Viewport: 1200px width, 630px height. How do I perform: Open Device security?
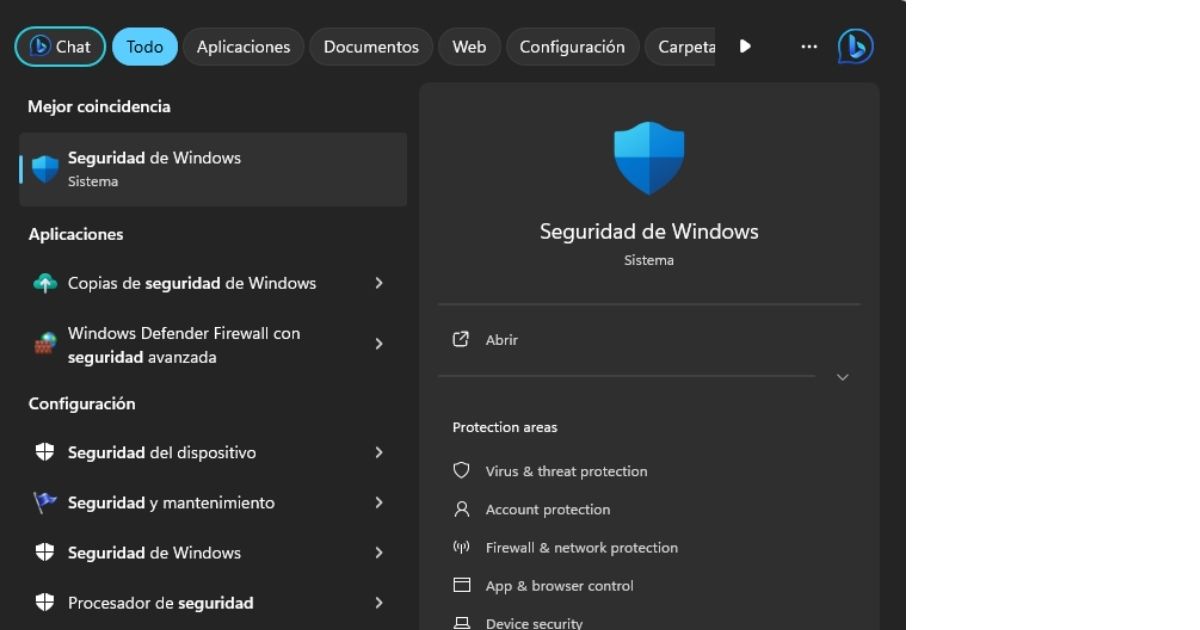(534, 623)
